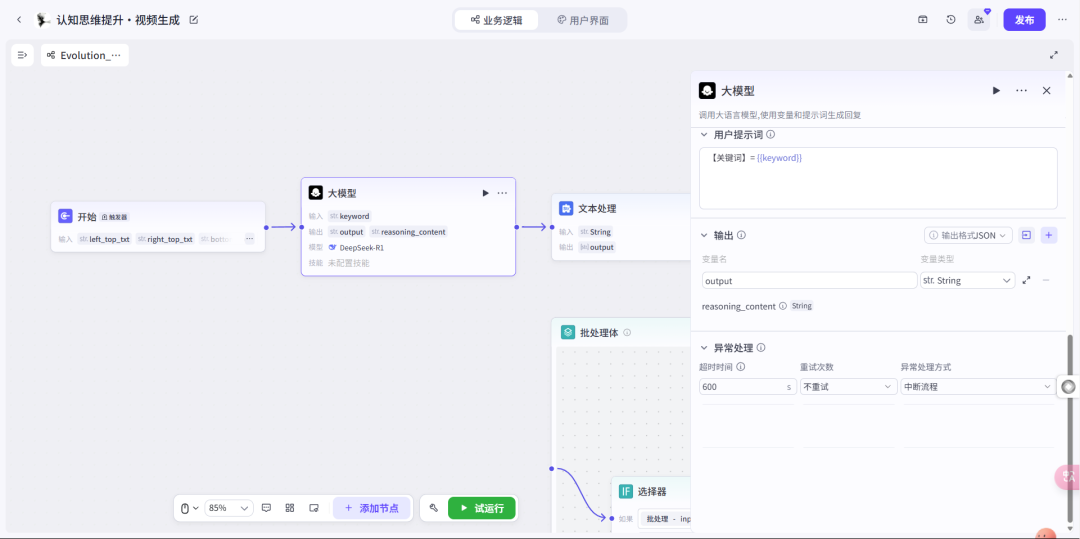Open the 输出格式JSON dropdown
Viewport: 1080px width, 539px height.
pyautogui.click(x=968, y=235)
